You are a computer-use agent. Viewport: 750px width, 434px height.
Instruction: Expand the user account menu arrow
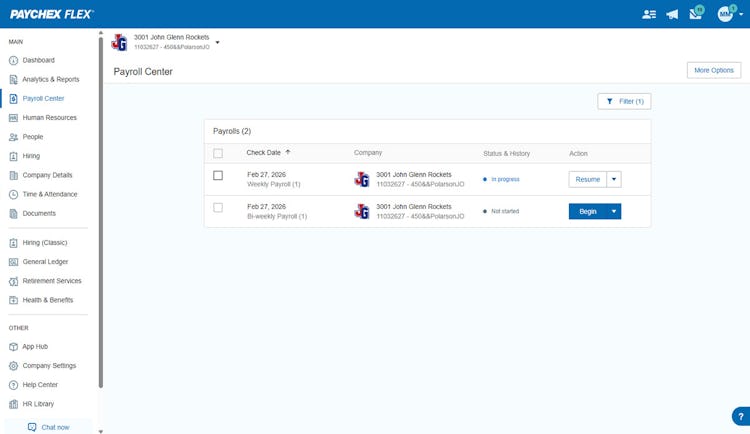tap(741, 14)
